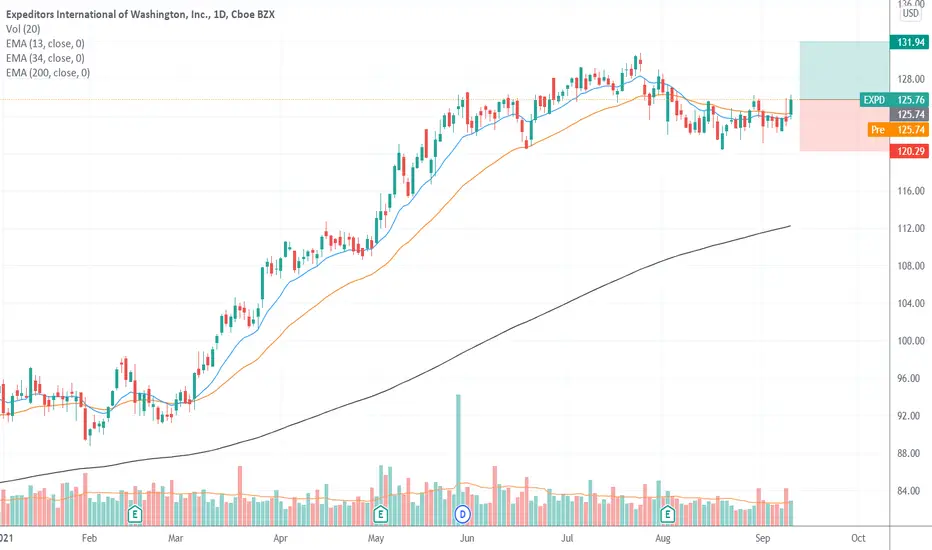Click the Sep date axis label
This screenshot has width=932, height=550.
pyautogui.click(x=763, y=538)
